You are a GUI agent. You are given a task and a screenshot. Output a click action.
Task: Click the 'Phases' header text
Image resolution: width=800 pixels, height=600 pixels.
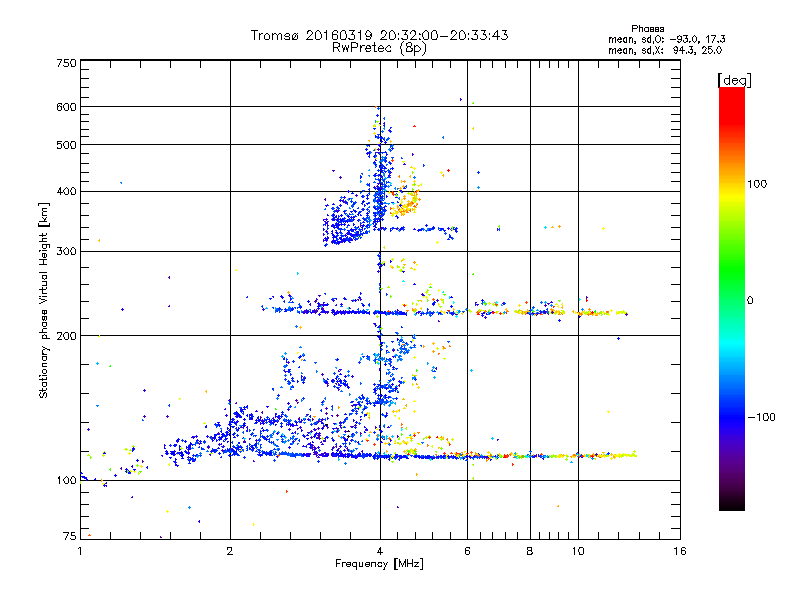click(647, 29)
